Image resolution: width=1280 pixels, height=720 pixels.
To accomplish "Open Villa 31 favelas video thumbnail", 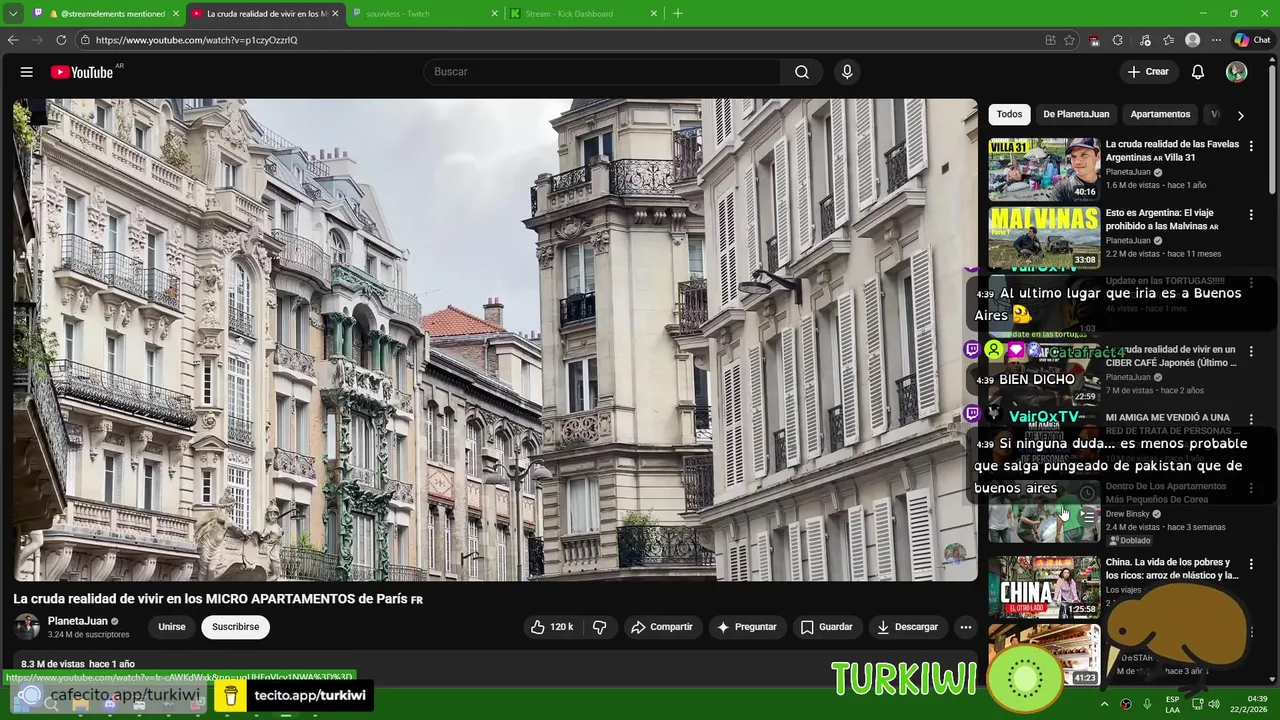I will 1044,169.
